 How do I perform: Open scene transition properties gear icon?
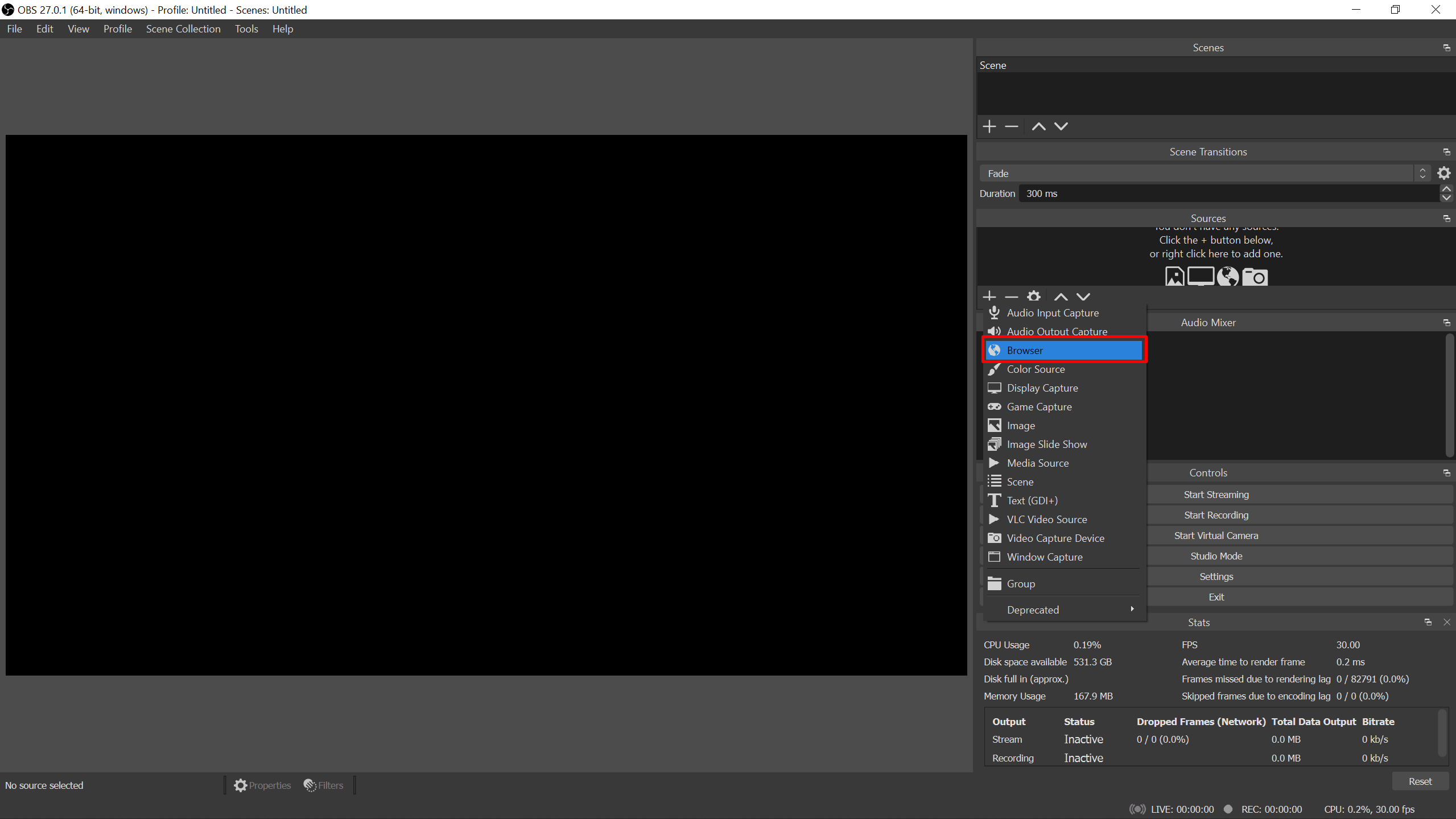pos(1444,173)
